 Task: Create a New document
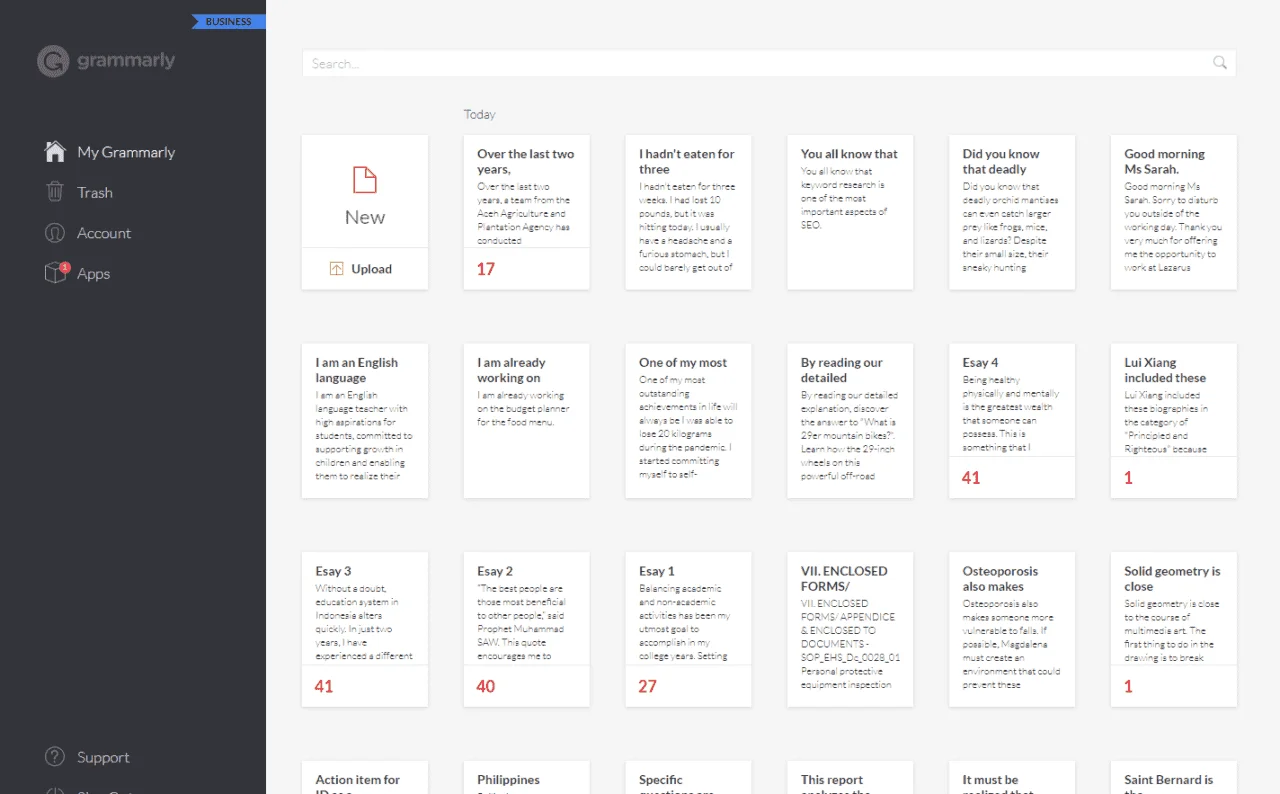tap(365, 192)
